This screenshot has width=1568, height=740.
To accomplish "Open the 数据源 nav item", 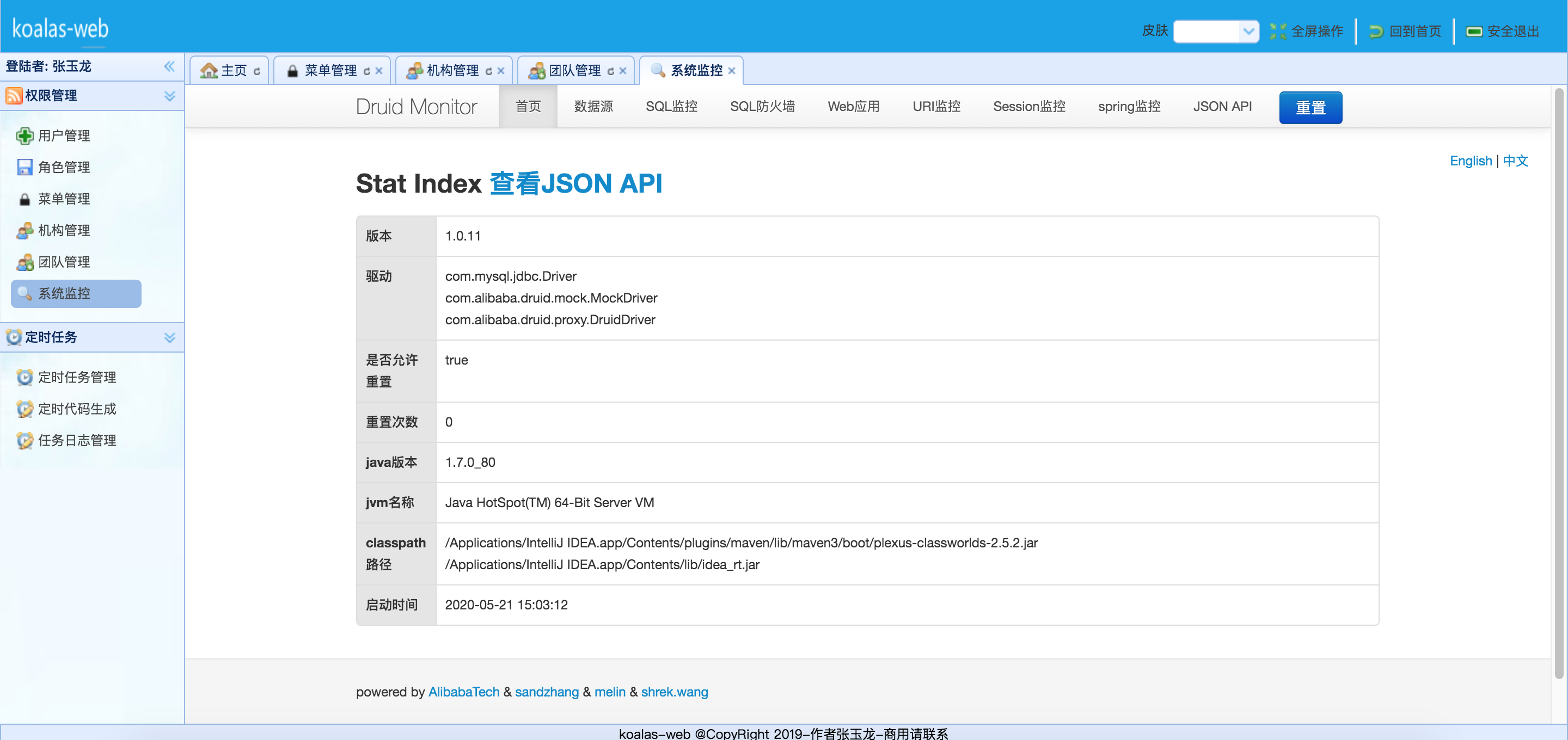I will coord(593,107).
